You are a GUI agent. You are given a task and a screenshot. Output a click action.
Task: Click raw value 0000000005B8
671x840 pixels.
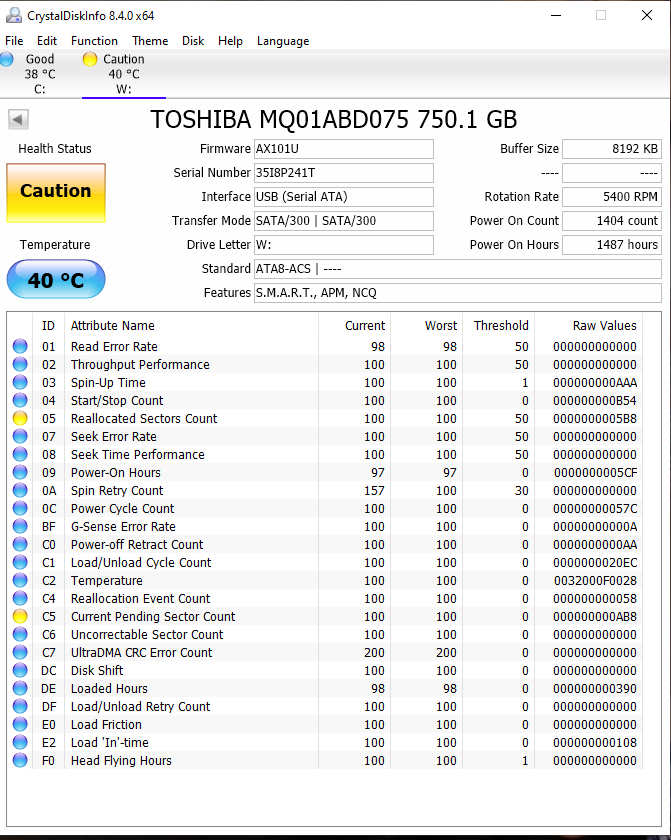[595, 418]
